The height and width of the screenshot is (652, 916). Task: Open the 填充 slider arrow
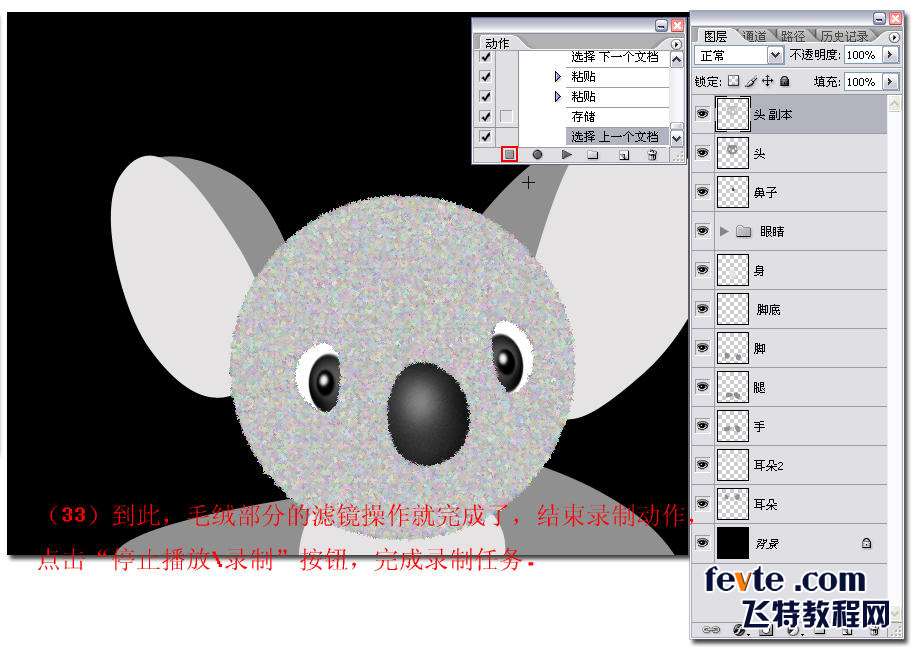[x=890, y=82]
